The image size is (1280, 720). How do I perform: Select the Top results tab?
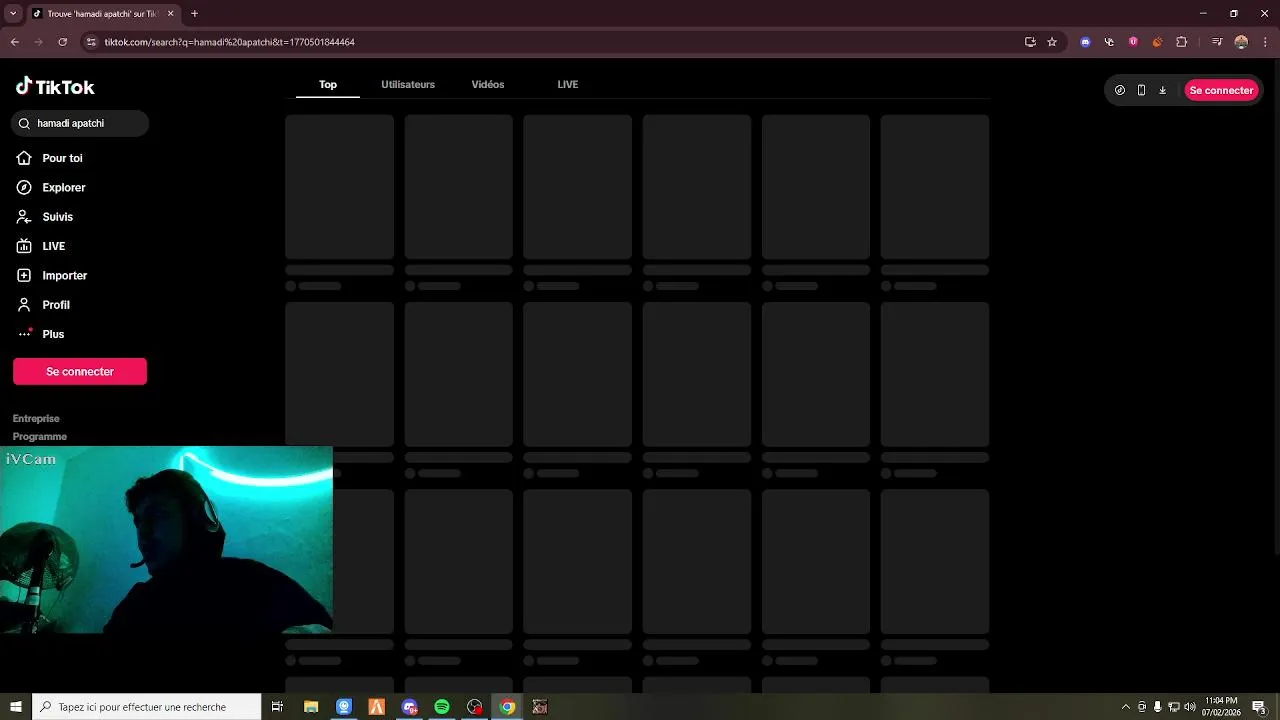(x=328, y=84)
